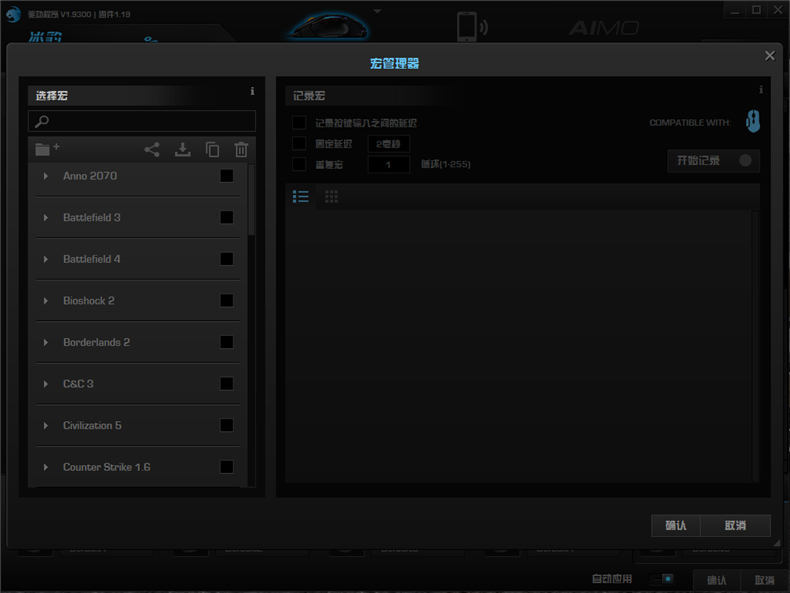Expand the Borderlands 2 folder

coord(46,342)
